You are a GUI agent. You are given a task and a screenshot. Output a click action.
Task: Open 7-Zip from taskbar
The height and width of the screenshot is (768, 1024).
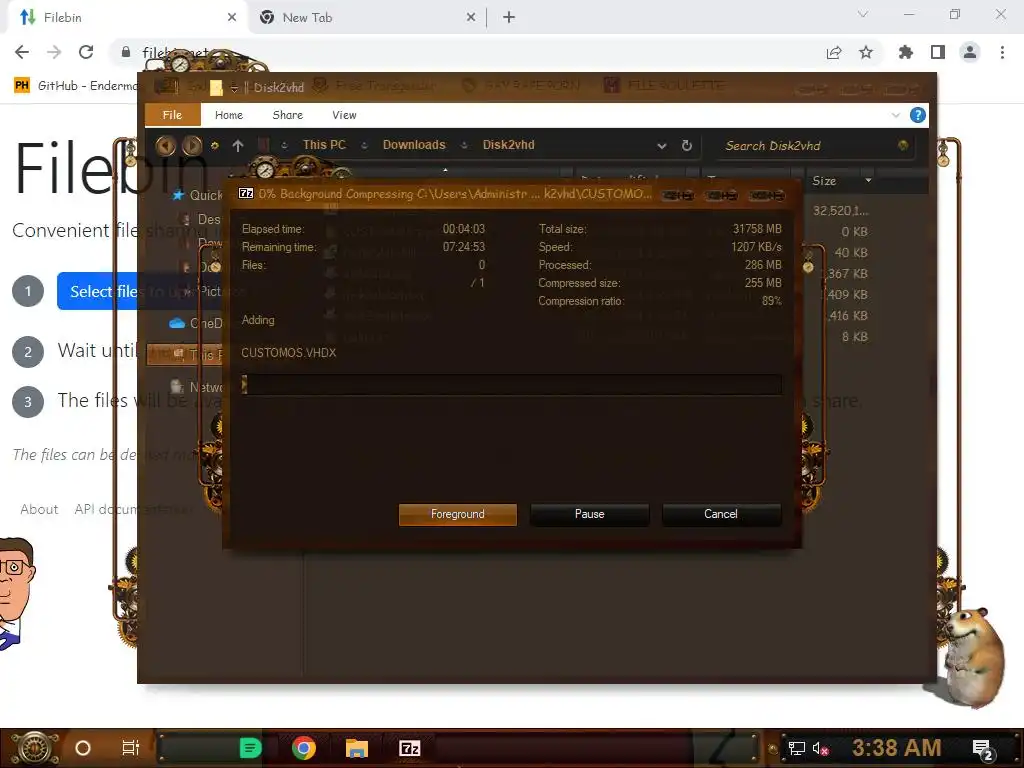tap(409, 748)
